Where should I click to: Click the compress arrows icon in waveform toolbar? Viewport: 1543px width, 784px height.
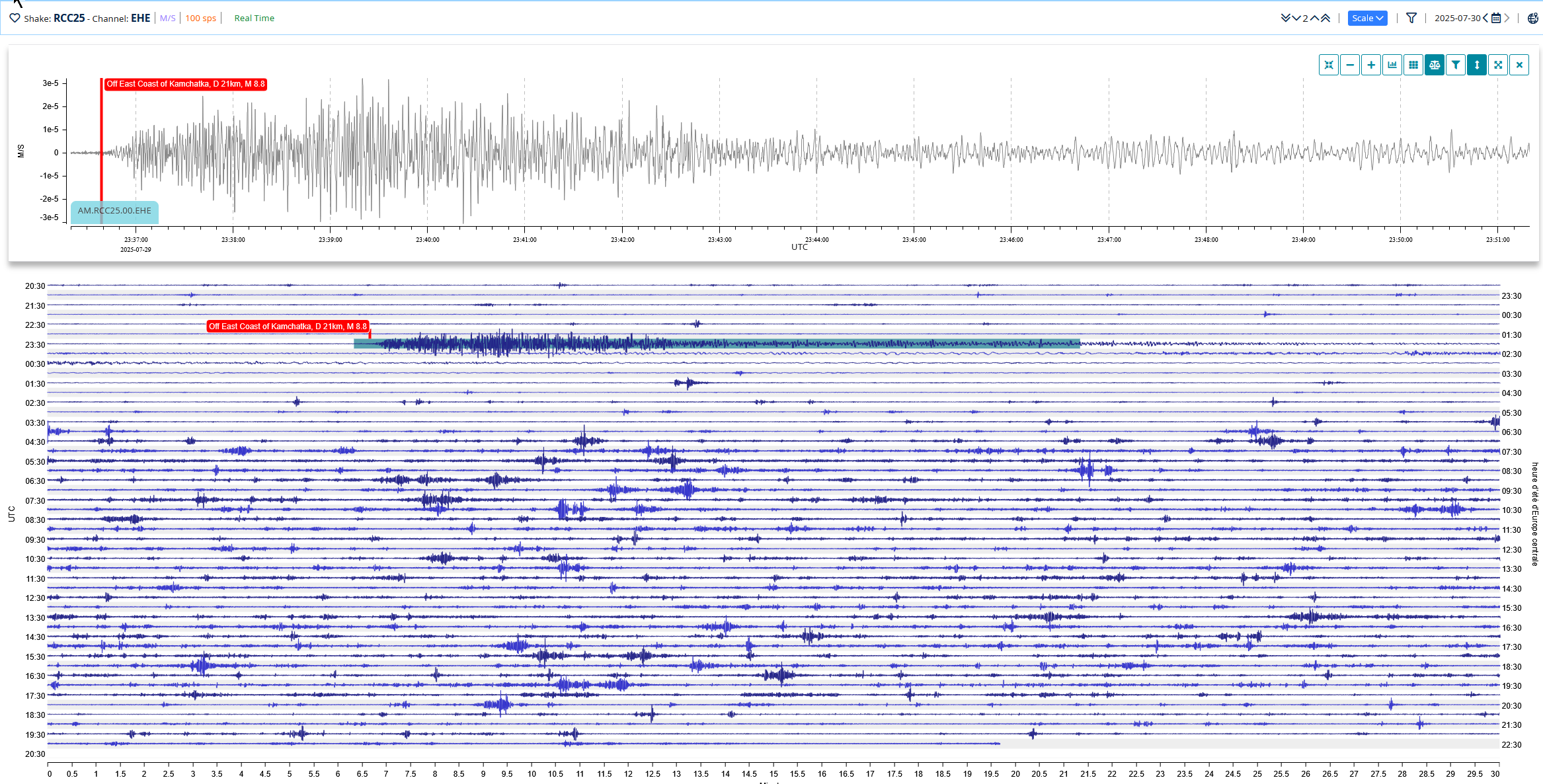[x=1328, y=65]
